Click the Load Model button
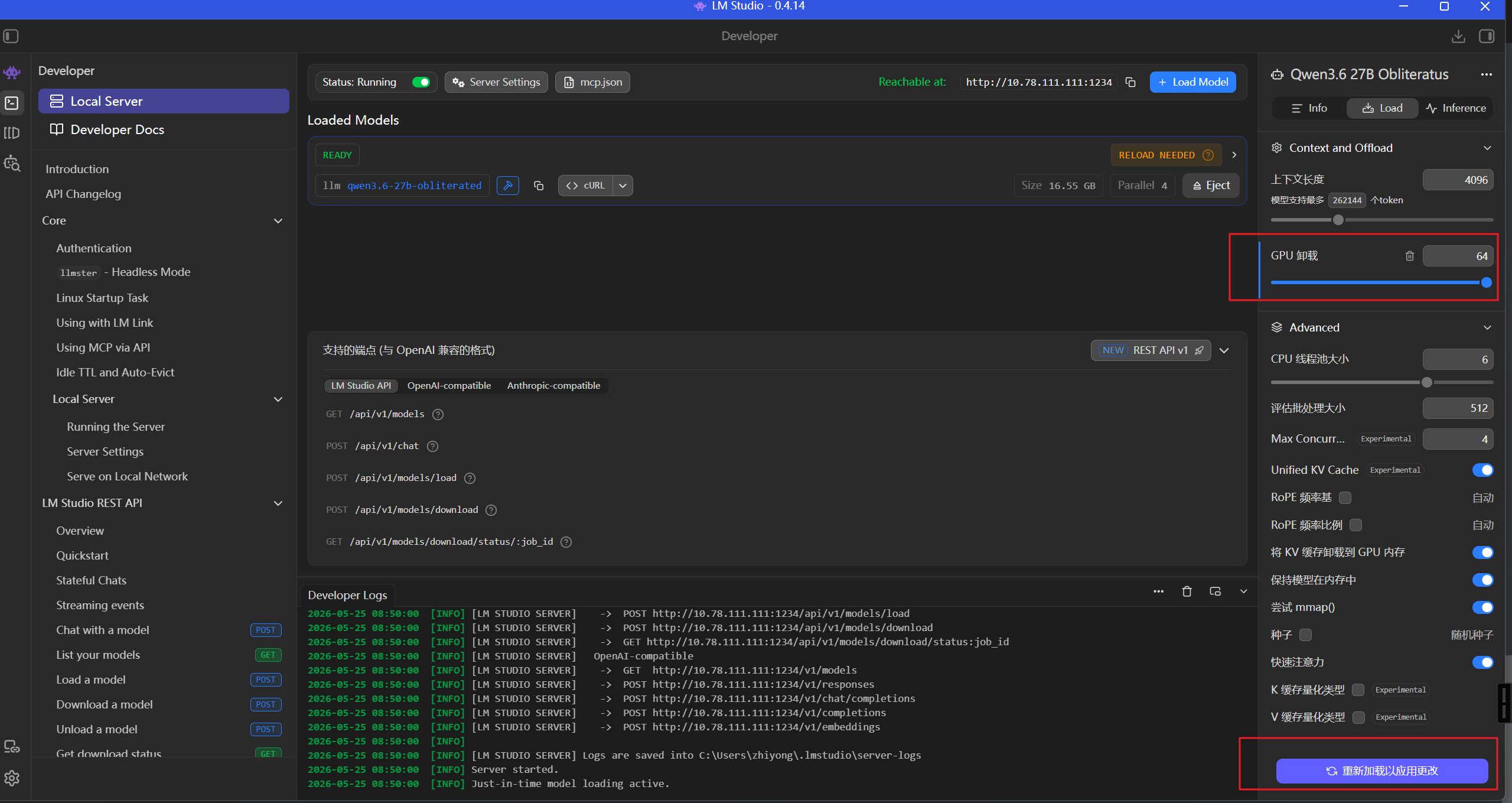 click(x=1192, y=82)
